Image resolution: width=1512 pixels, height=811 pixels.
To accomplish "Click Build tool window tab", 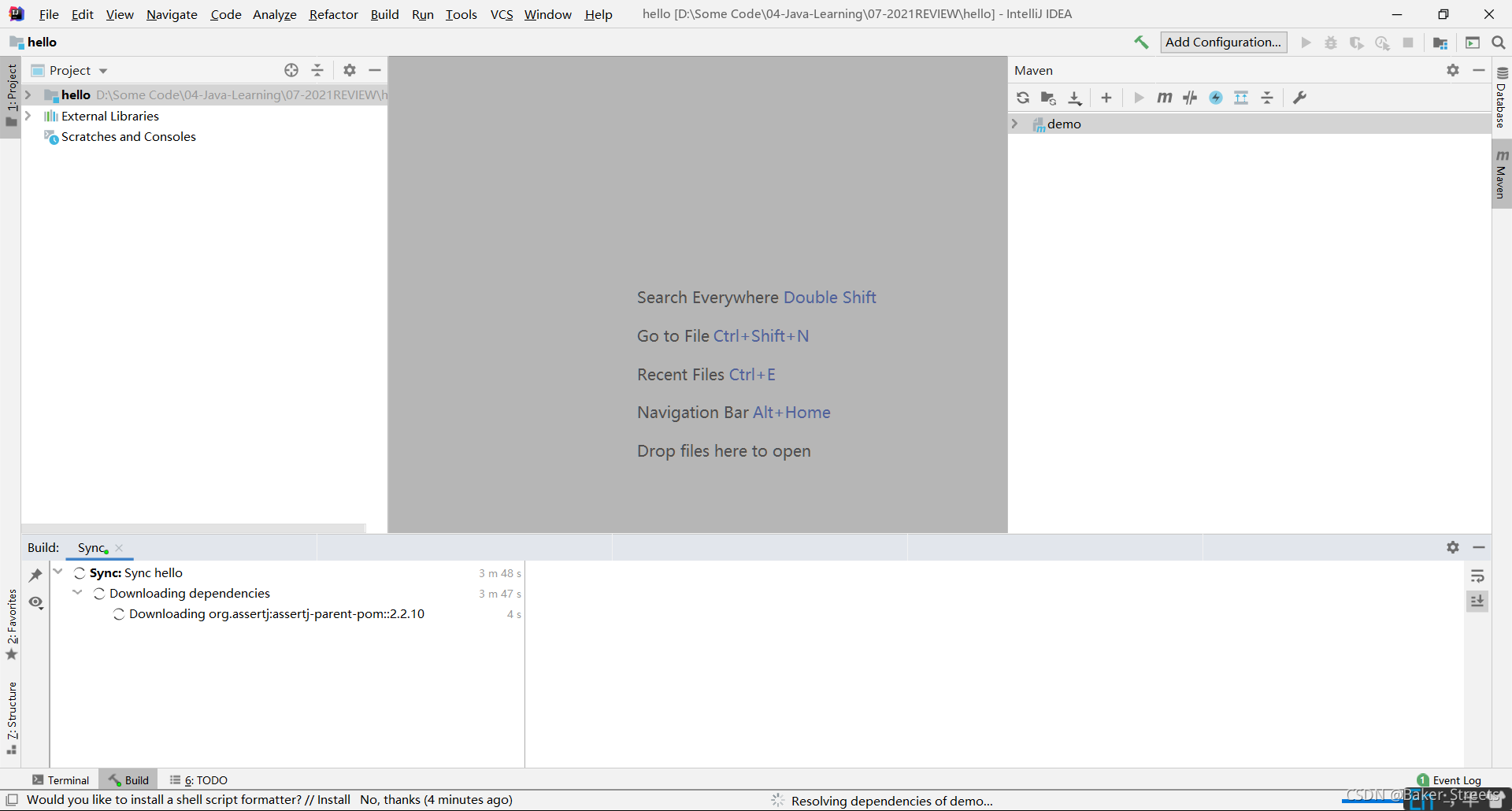I will [x=129, y=780].
